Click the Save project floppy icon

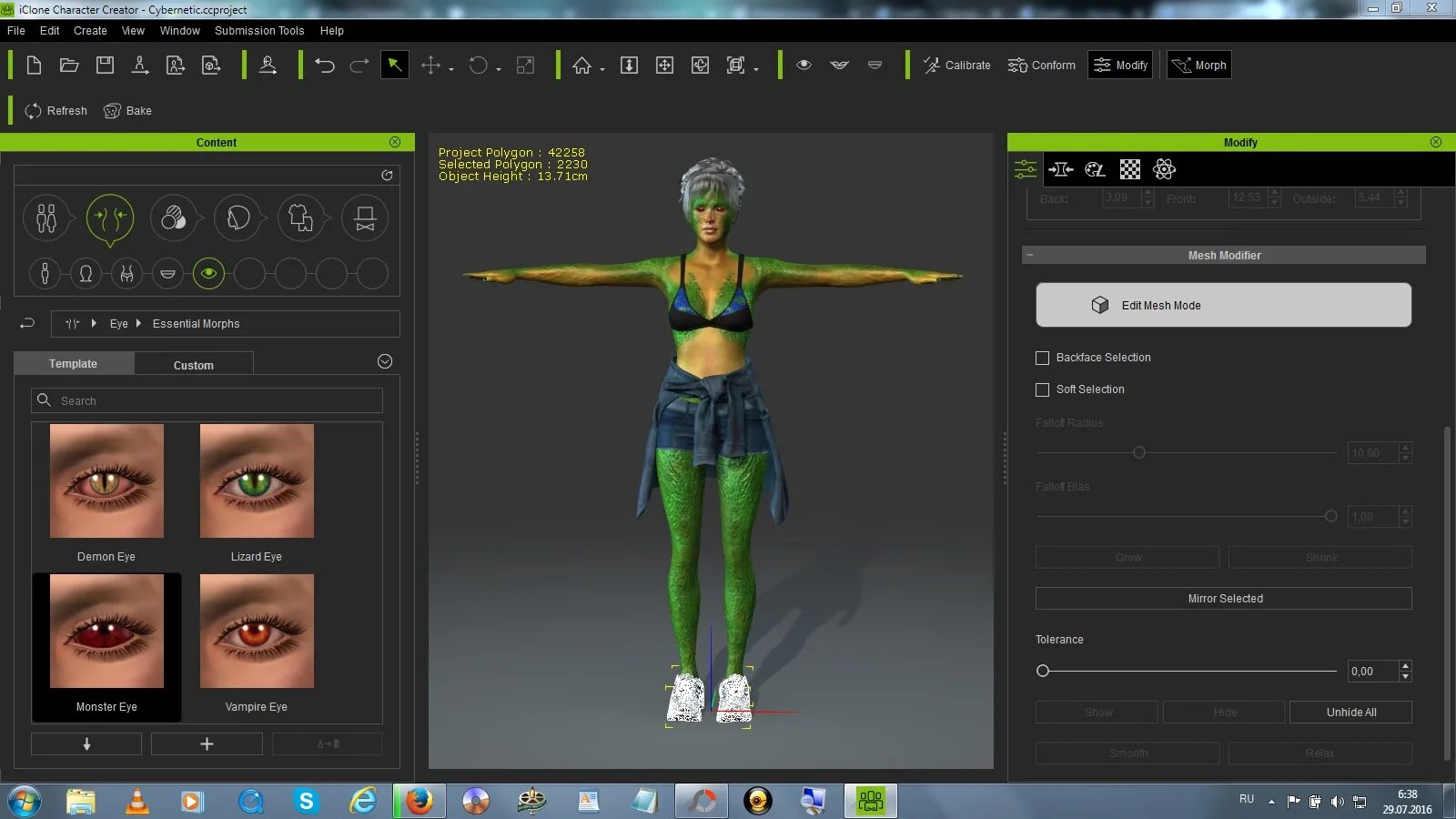(x=105, y=66)
